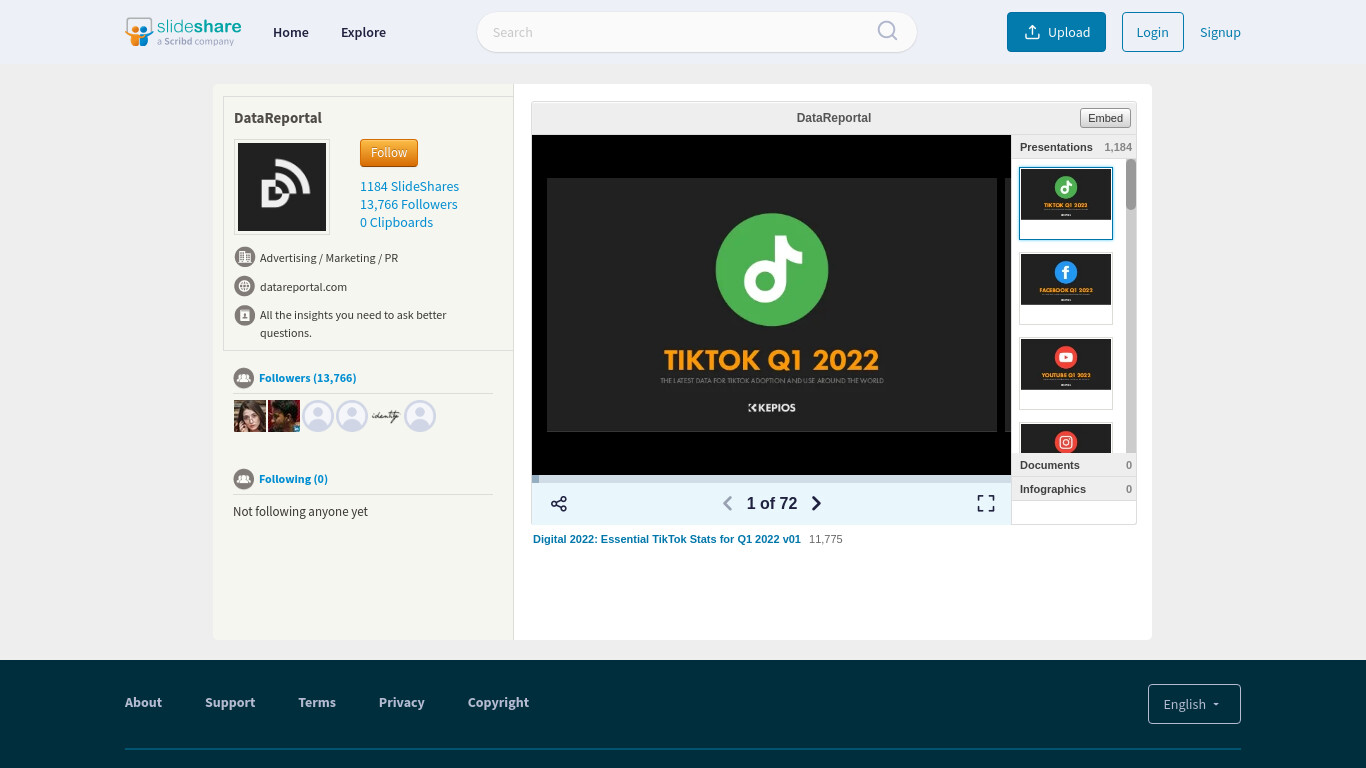
Task: Click the main TikTok Q1 2022 slide
Action: click(772, 305)
